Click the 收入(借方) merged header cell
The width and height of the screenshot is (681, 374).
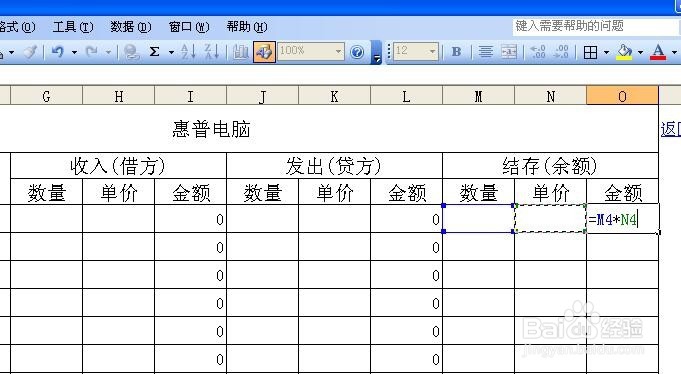click(x=118, y=165)
